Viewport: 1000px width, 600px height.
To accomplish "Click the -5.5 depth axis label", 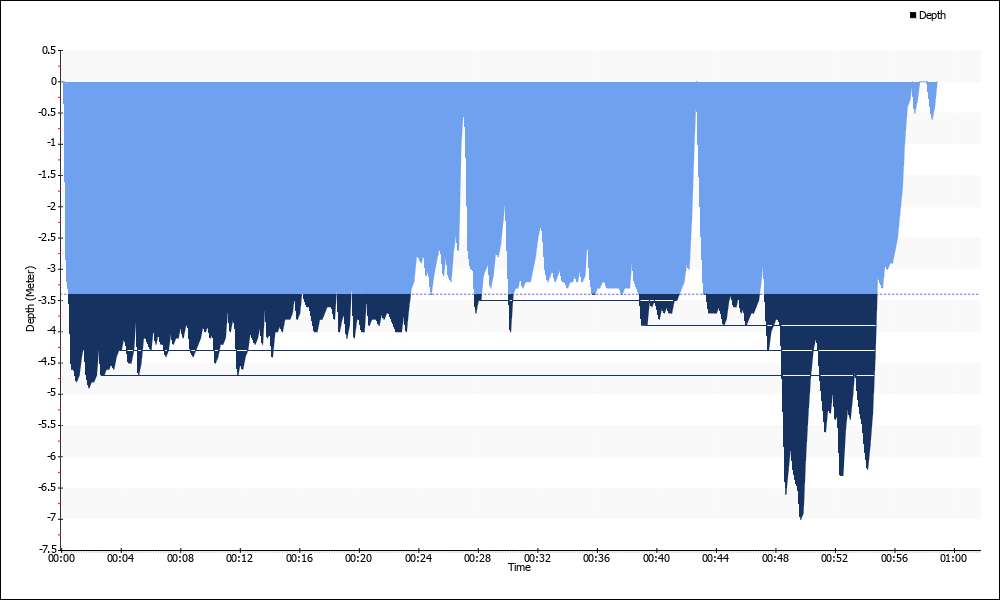I will pyautogui.click(x=47, y=425).
